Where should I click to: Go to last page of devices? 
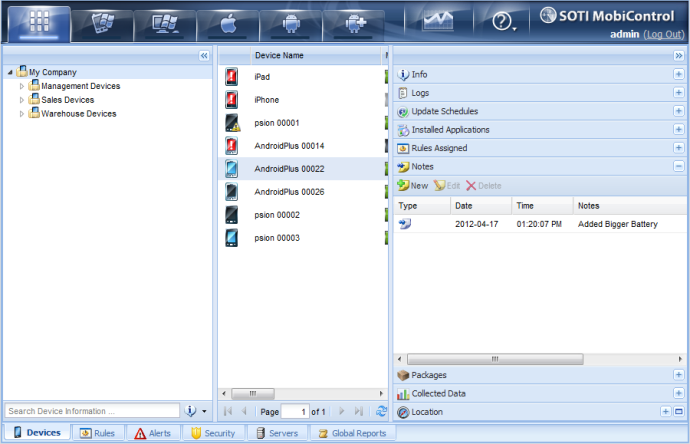click(x=359, y=411)
